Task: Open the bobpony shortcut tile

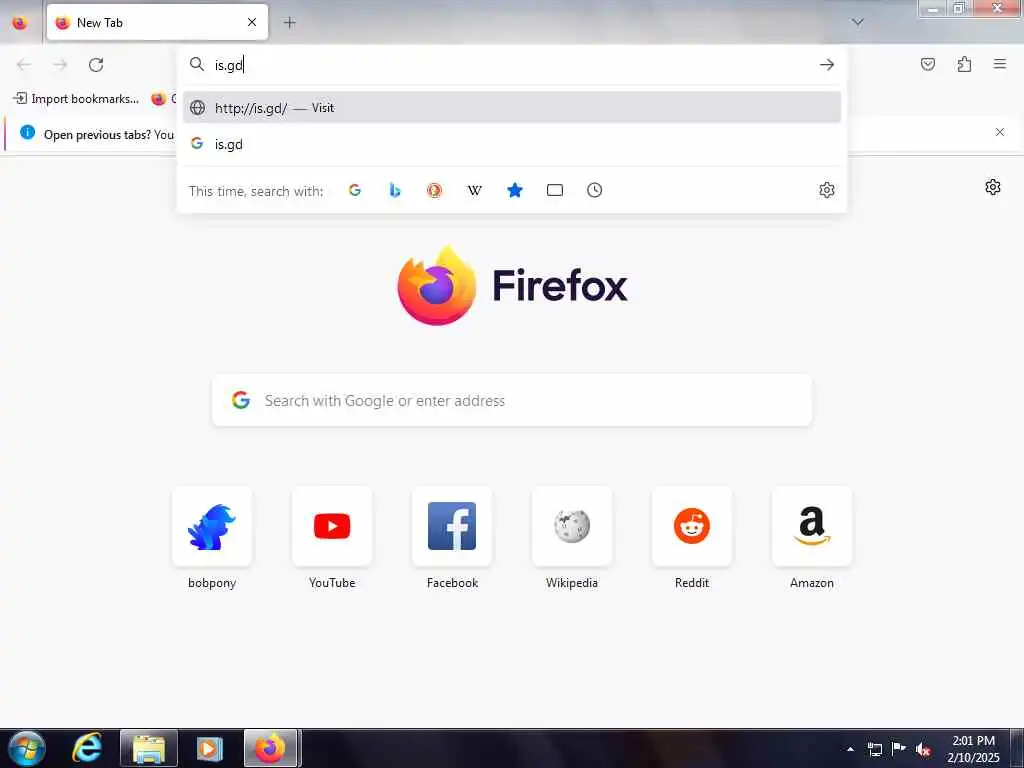Action: click(x=212, y=526)
